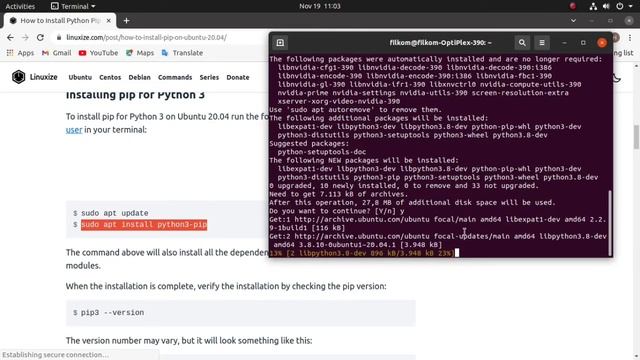Select the 'How to Install Python Pip' browser tab

60,20
